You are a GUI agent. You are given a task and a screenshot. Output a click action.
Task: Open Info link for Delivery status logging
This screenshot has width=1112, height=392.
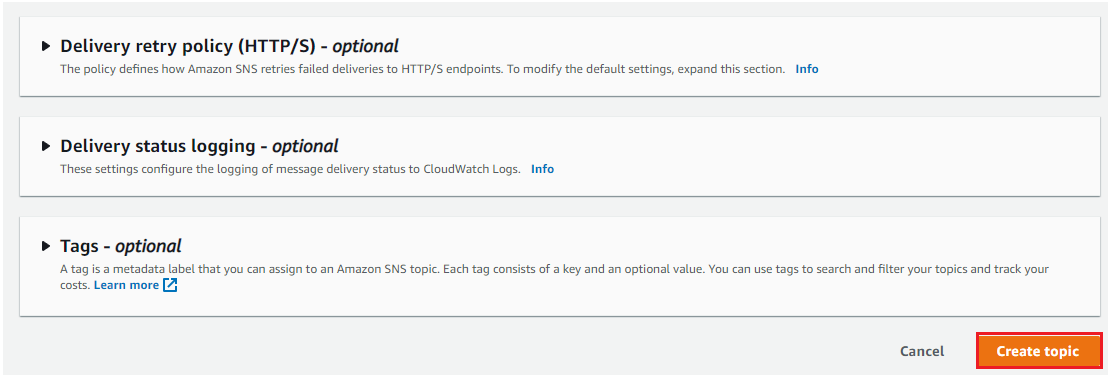[x=542, y=169]
